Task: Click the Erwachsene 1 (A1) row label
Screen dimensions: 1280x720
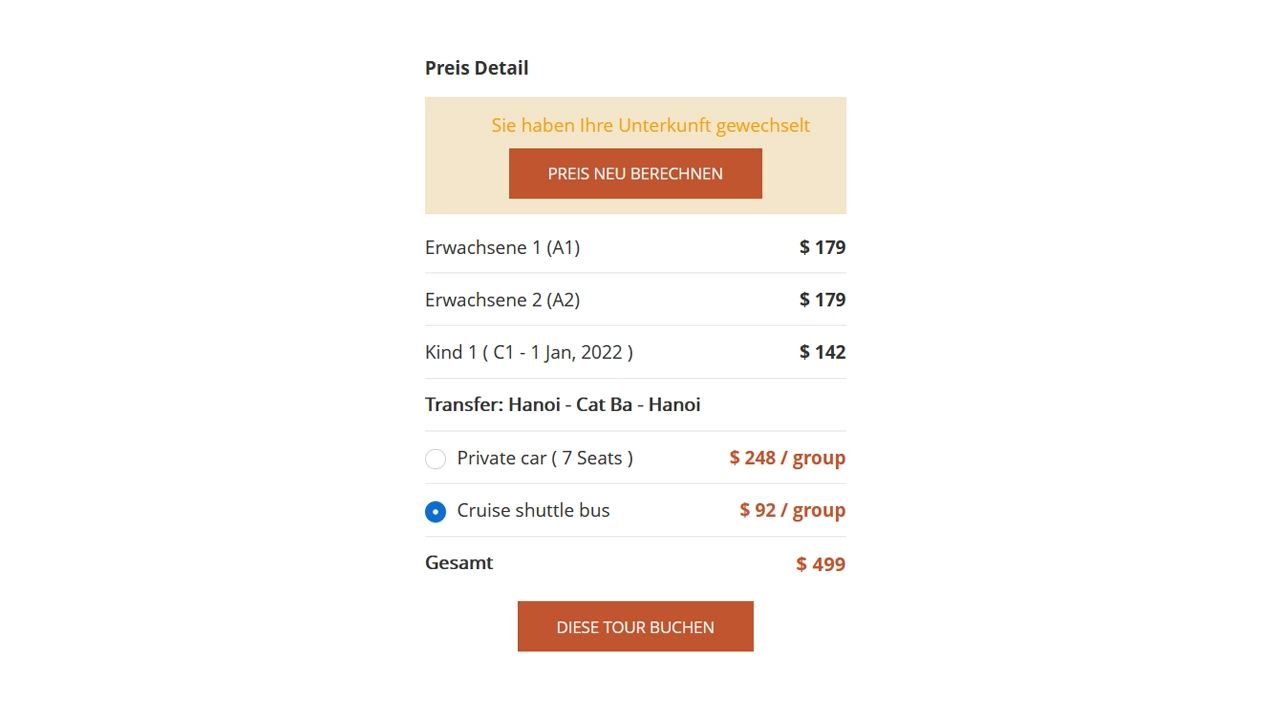Action: (x=502, y=247)
